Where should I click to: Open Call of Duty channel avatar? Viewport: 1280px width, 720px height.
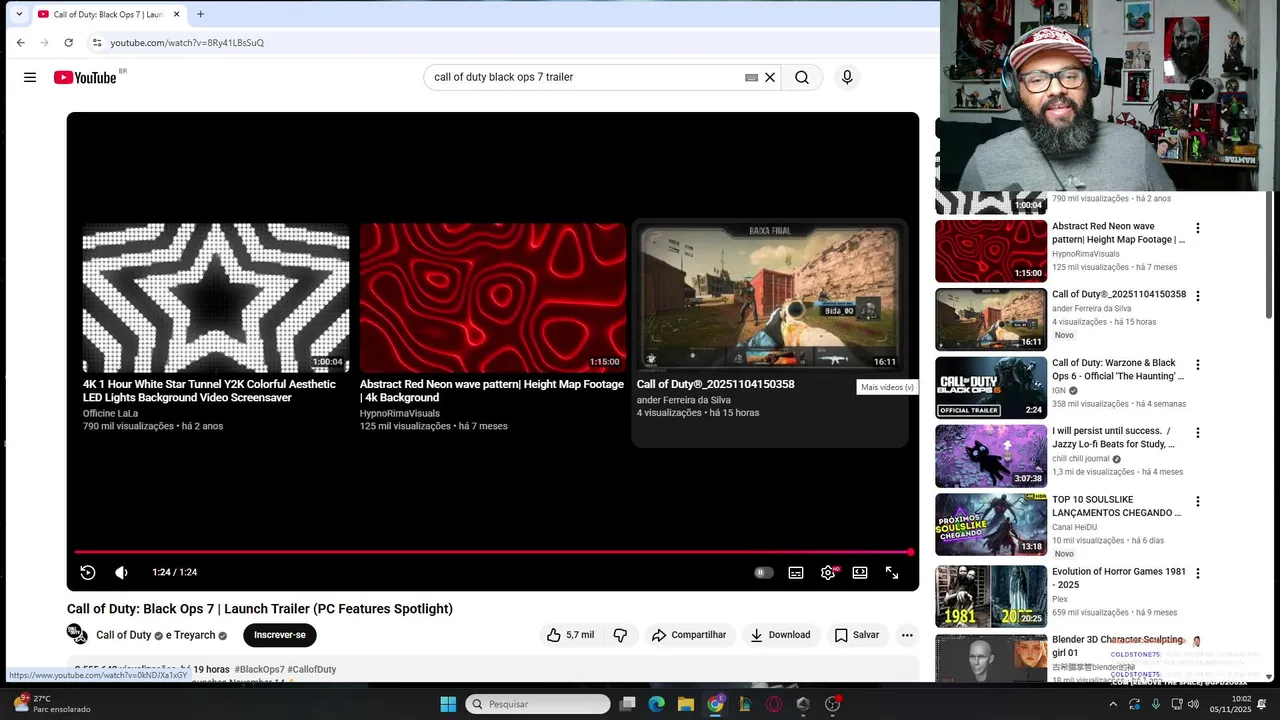pyautogui.click(x=77, y=634)
